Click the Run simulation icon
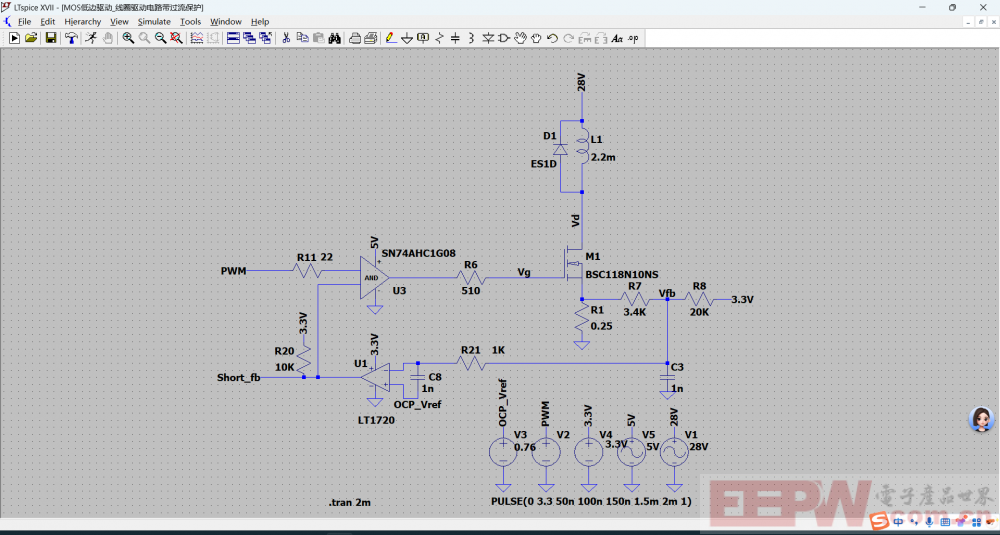 click(x=14, y=38)
